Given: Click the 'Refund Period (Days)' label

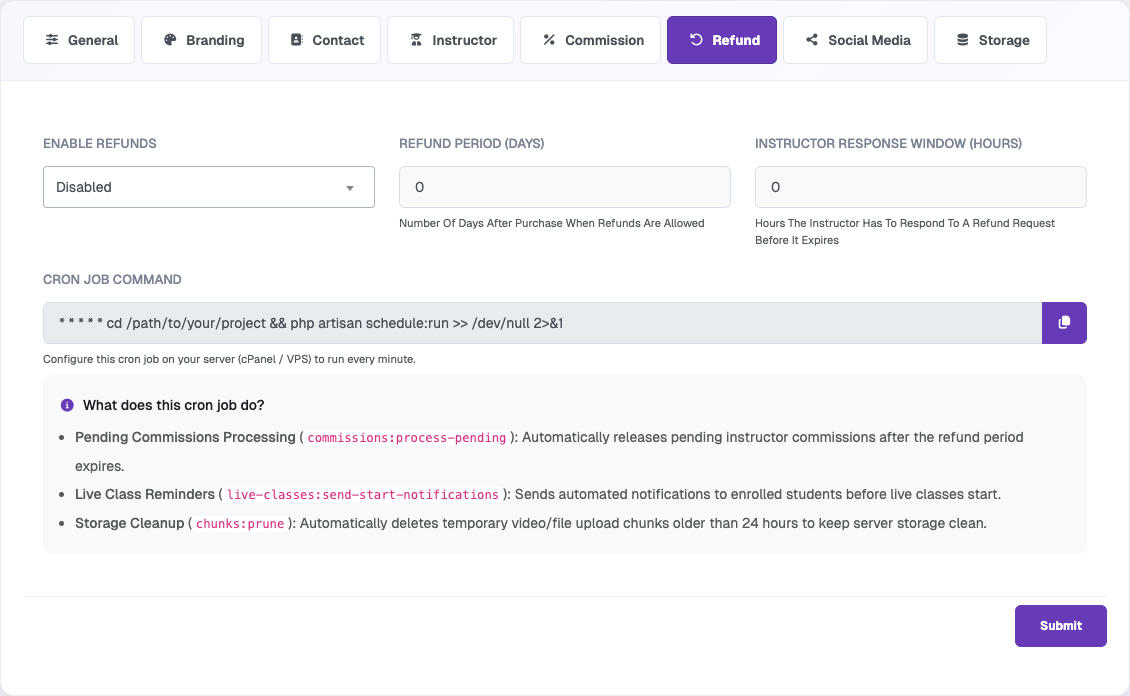Looking at the screenshot, I should (x=471, y=143).
